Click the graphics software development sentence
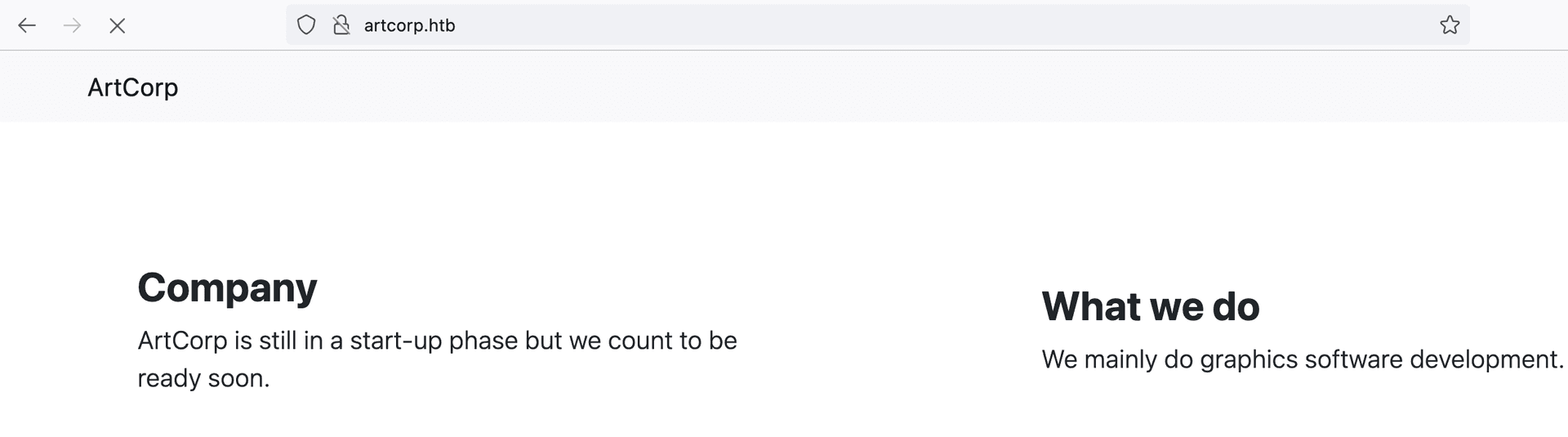This screenshot has height=437, width=1568. [x=1303, y=359]
